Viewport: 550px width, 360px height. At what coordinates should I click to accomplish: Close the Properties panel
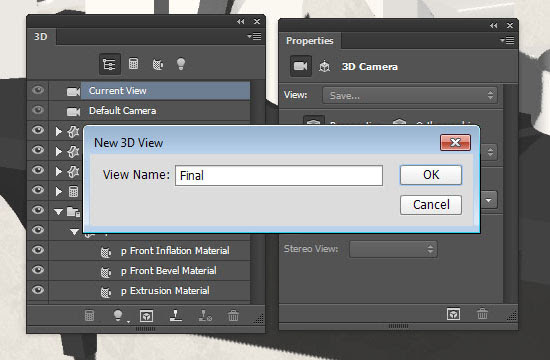coord(510,26)
